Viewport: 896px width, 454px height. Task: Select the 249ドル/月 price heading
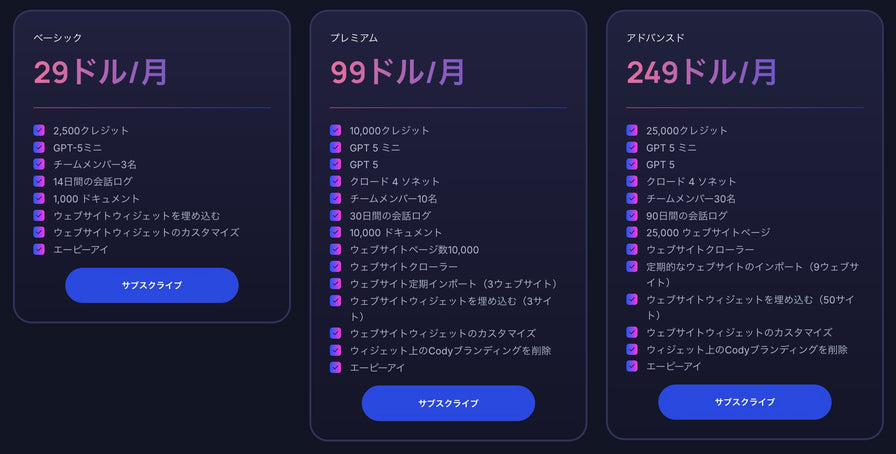(702, 73)
